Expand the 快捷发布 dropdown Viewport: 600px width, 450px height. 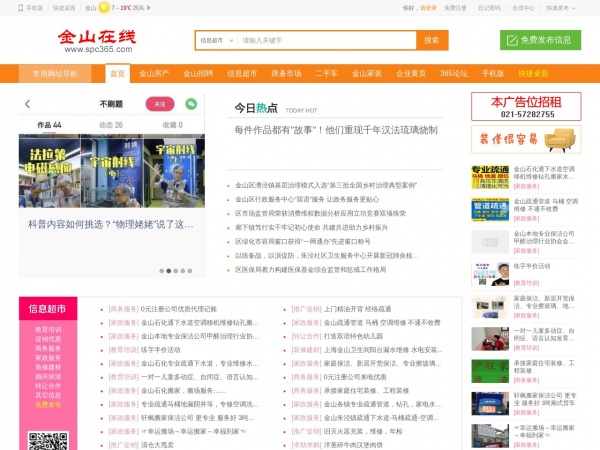click(562, 7)
